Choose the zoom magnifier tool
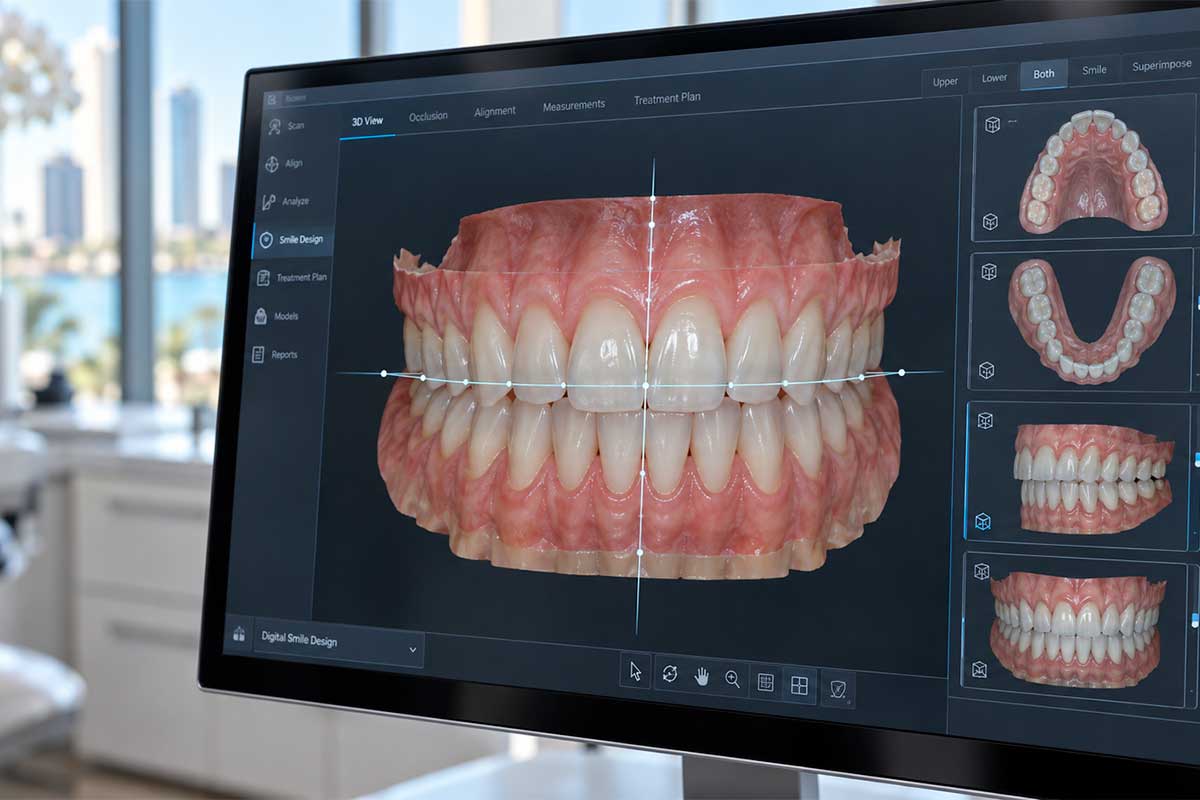1200x800 pixels. [733, 680]
